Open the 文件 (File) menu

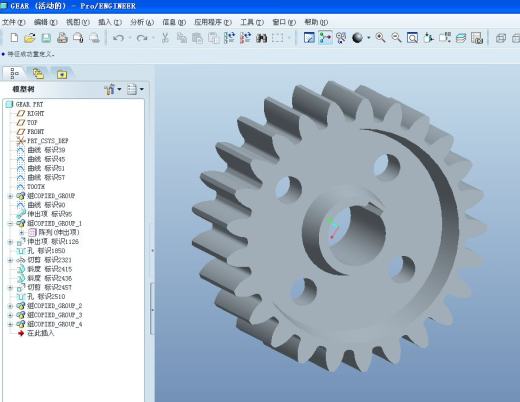pyautogui.click(x=14, y=22)
